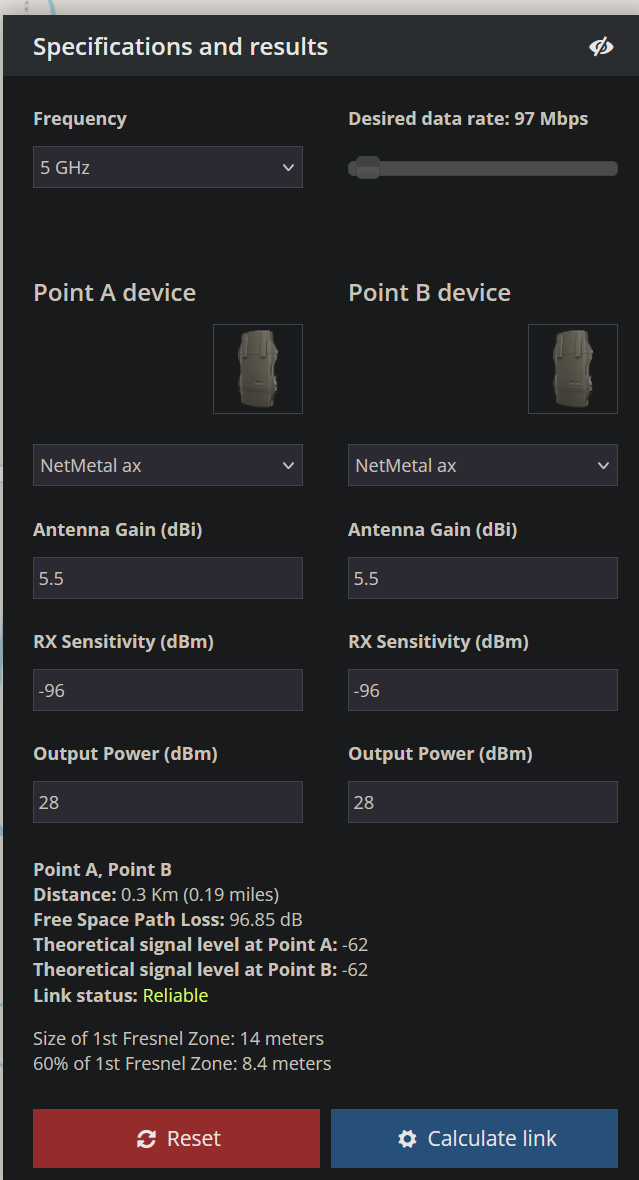This screenshot has height=1180, width=639.
Task: Open the Point B NetMetal ax device list
Action: point(482,465)
